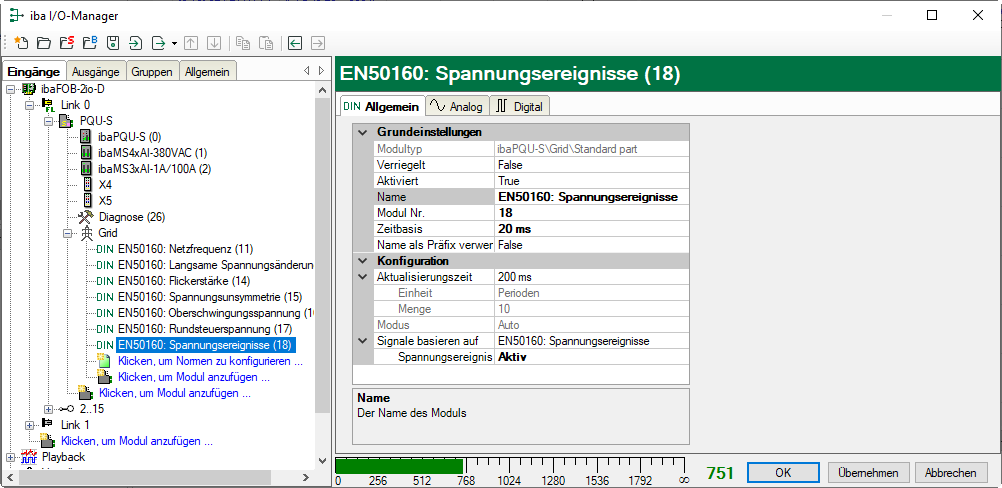Toggle Name als Präfix verwenden value

coord(592,245)
